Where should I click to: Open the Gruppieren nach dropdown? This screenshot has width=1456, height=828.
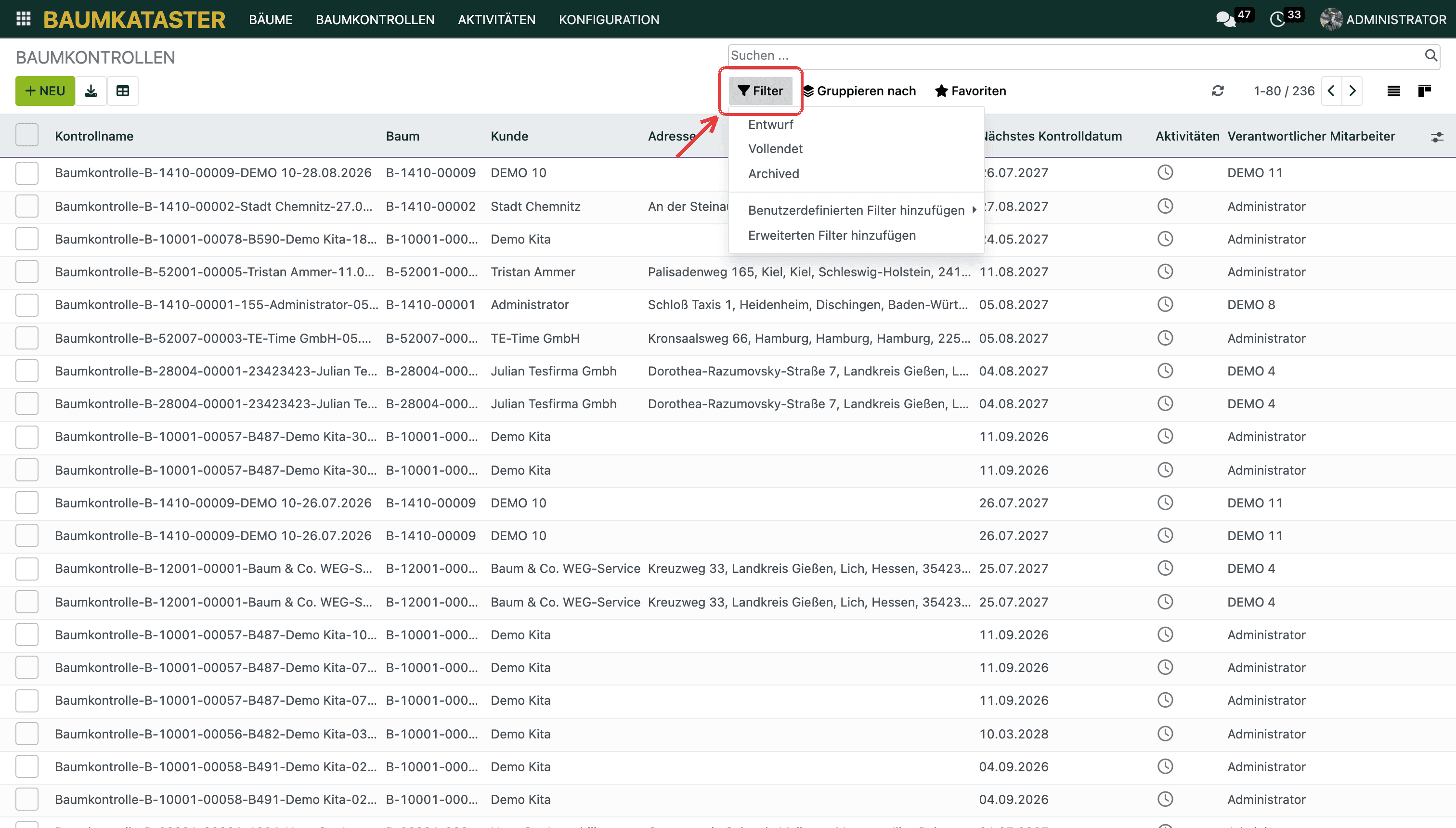tap(859, 91)
